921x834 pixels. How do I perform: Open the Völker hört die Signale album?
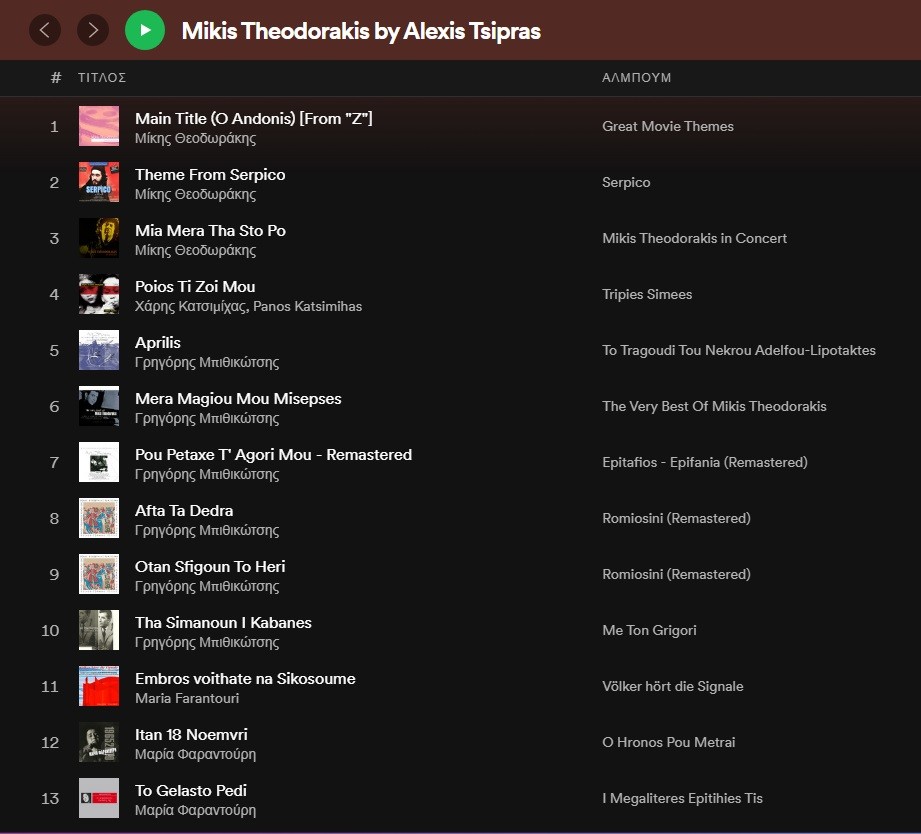click(x=672, y=686)
